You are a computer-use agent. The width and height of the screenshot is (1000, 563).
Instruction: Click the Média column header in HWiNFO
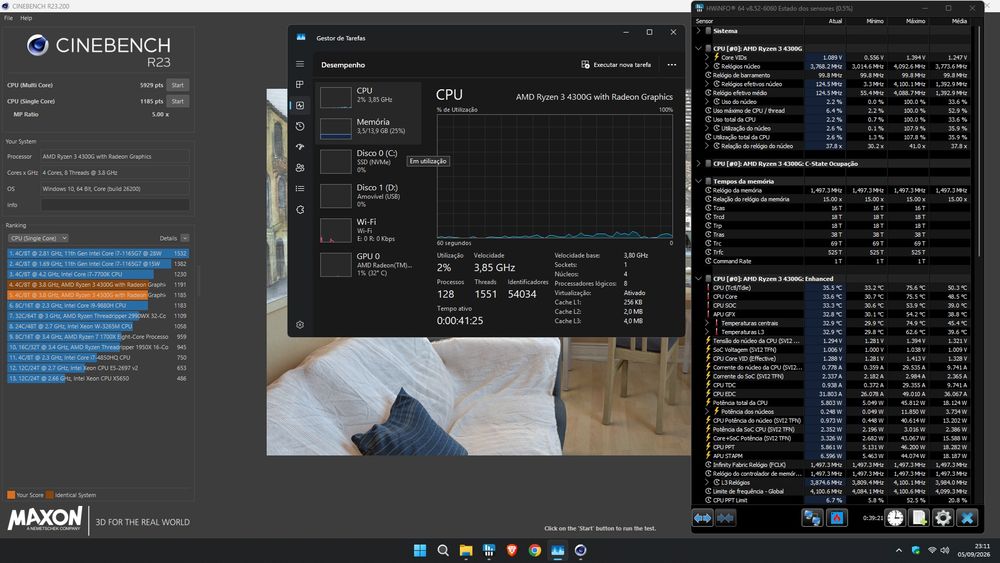coord(959,21)
